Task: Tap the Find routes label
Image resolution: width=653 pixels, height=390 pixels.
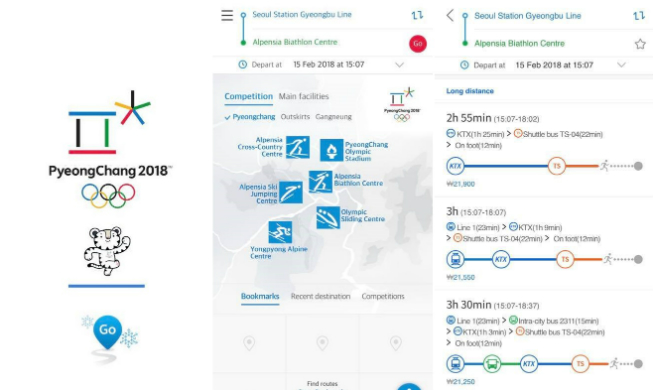Action: tap(322, 383)
